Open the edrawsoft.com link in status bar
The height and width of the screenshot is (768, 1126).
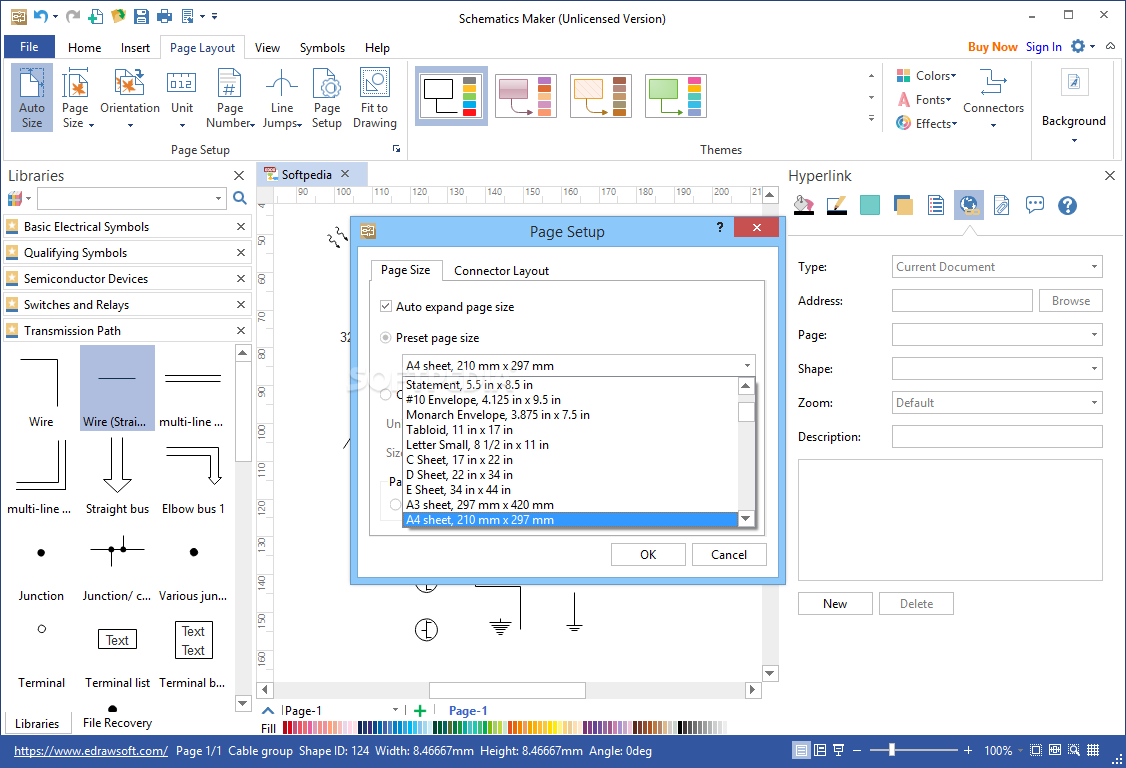pyautogui.click(x=91, y=751)
